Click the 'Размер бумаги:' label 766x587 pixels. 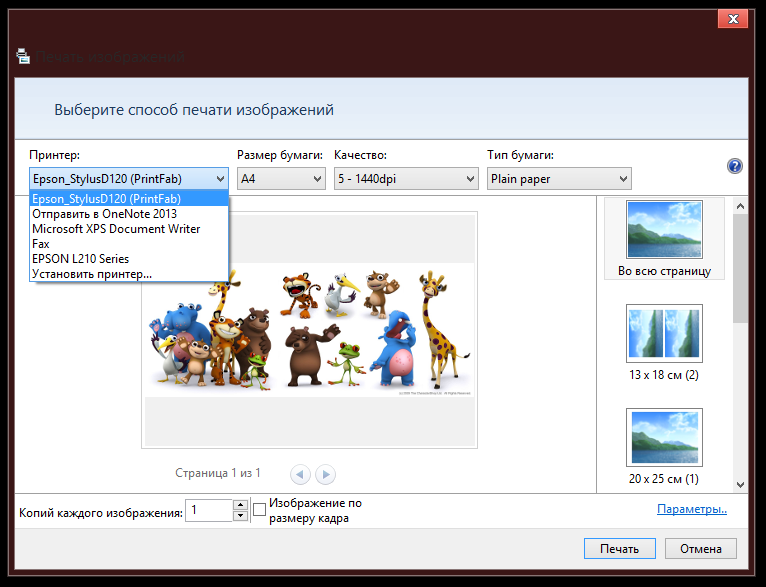coord(280,155)
